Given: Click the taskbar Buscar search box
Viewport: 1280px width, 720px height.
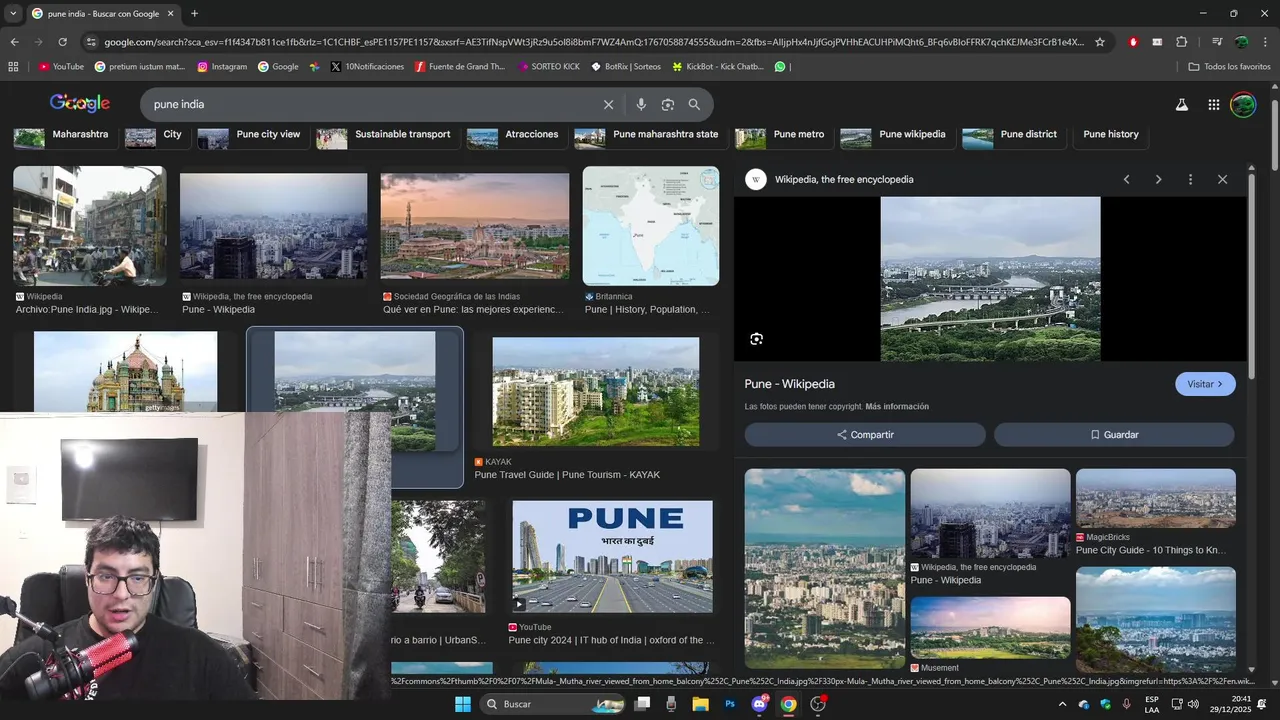Looking at the screenshot, I should (553, 704).
